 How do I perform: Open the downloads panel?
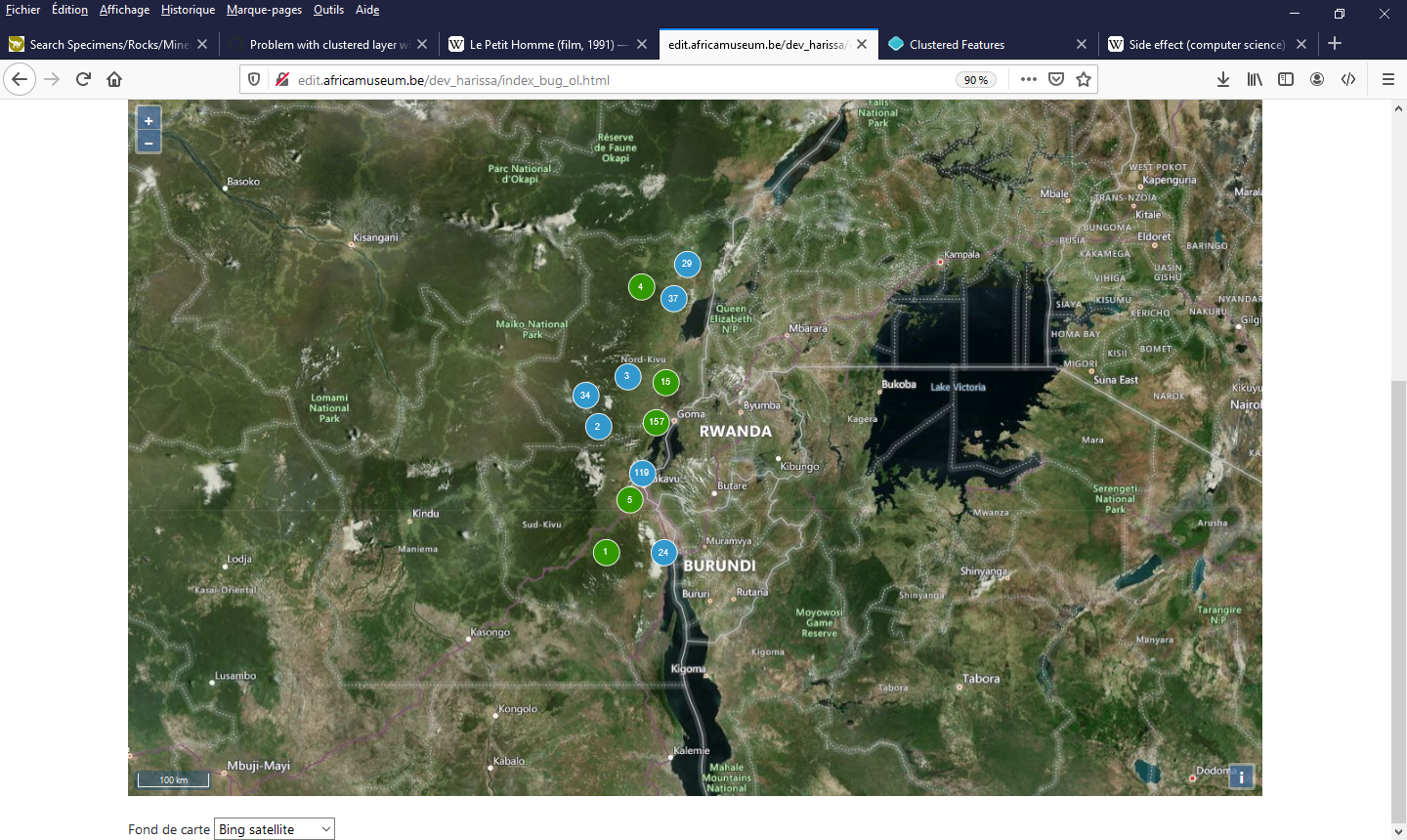(1223, 80)
